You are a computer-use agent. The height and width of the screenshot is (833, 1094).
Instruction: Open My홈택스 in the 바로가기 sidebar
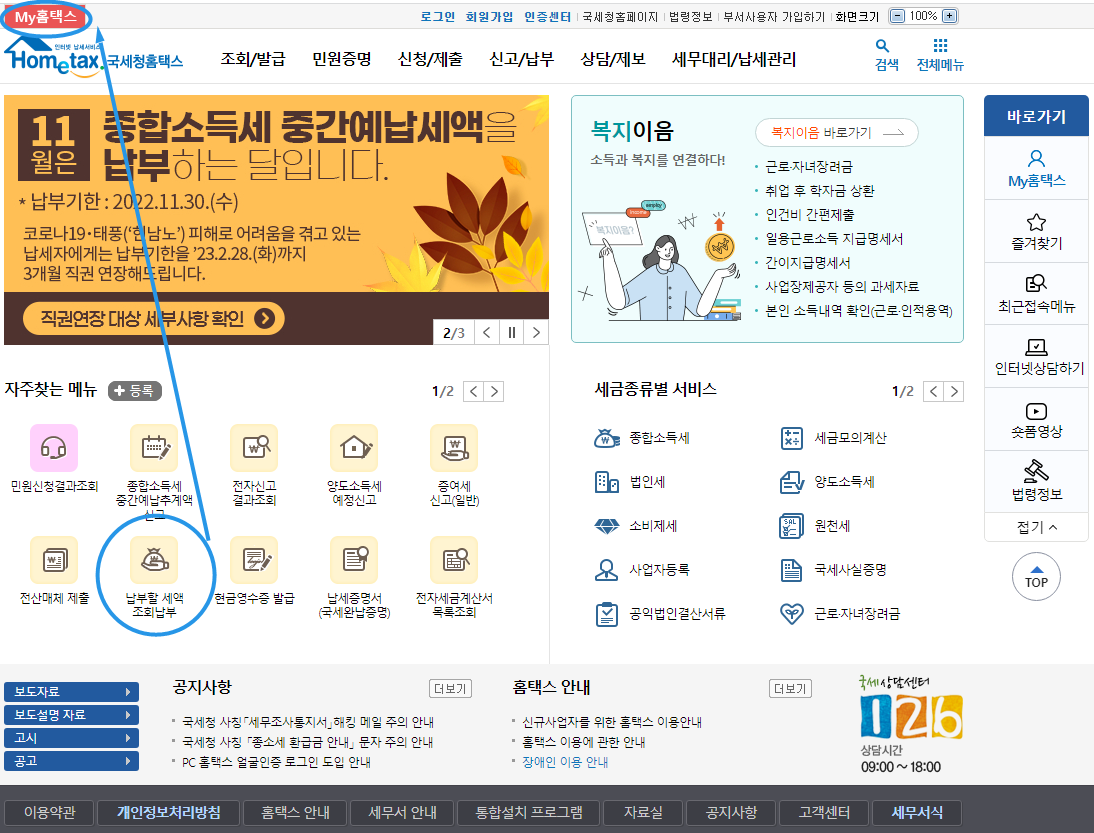click(x=1037, y=169)
